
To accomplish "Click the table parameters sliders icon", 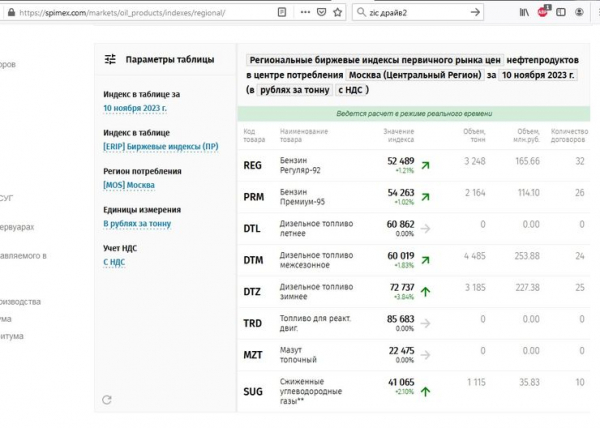I will click(110, 59).
